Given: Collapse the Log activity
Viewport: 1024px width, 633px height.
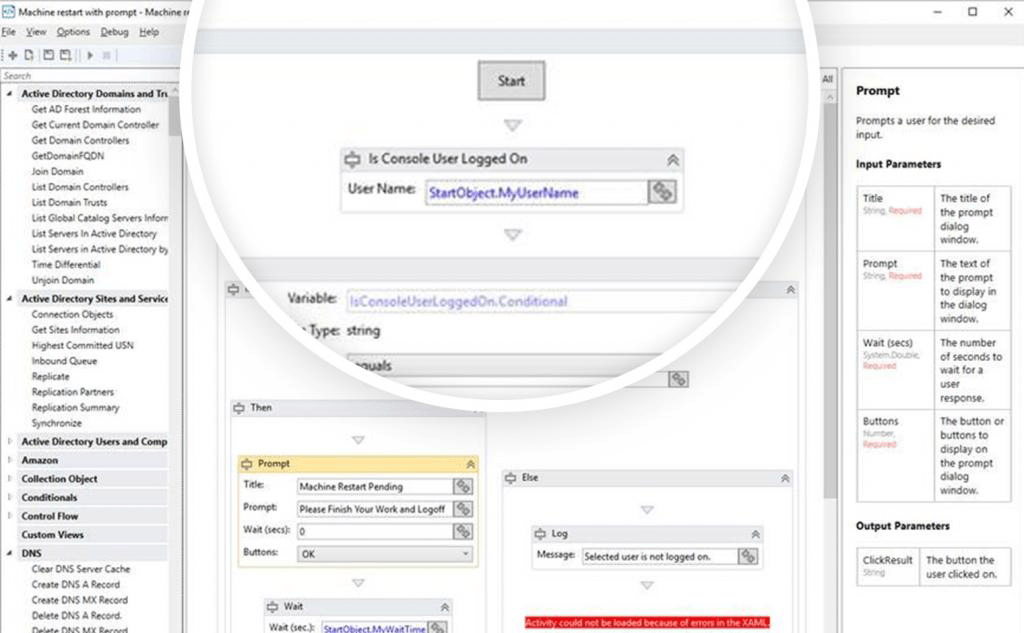Looking at the screenshot, I should tap(756, 534).
